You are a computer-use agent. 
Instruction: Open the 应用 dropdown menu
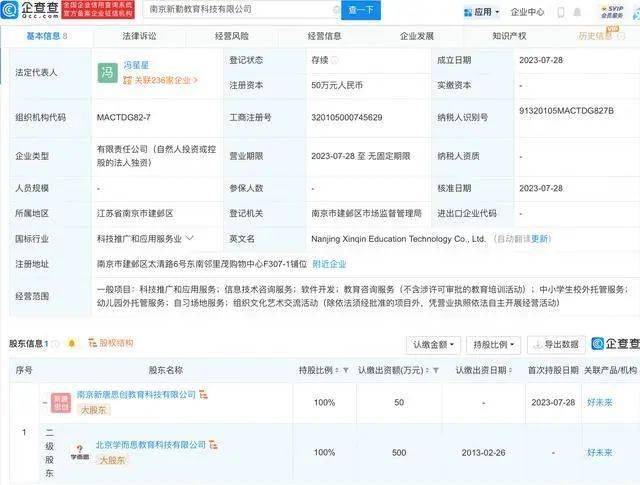click(482, 12)
